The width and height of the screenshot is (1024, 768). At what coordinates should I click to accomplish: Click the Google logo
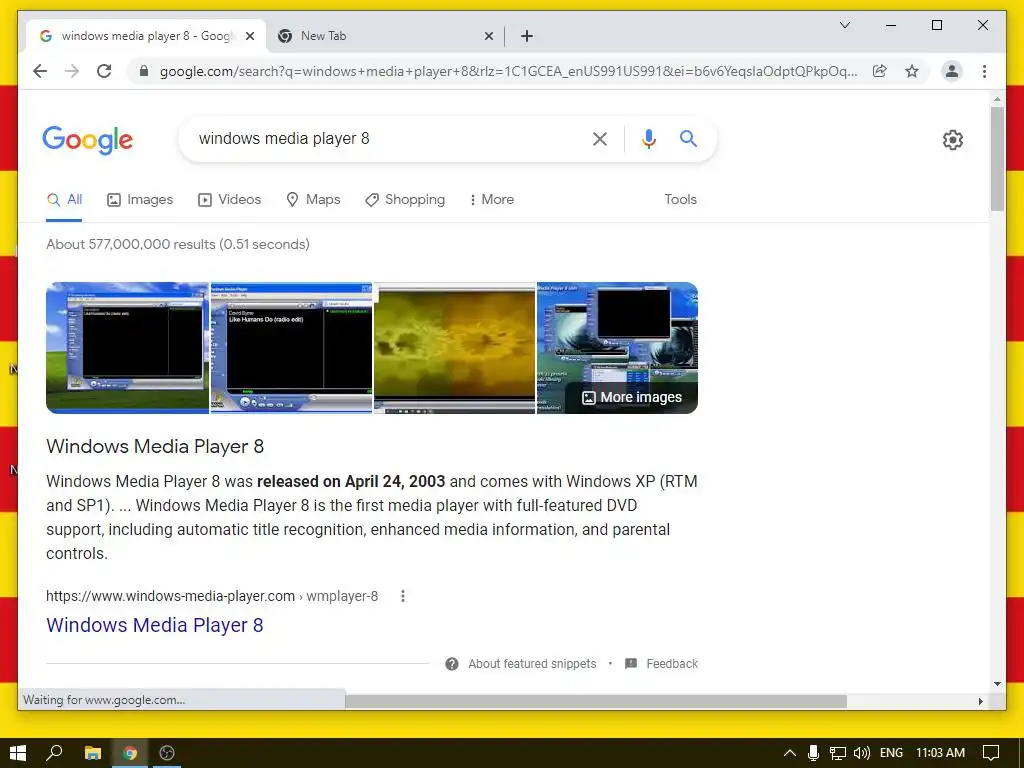pyautogui.click(x=88, y=139)
